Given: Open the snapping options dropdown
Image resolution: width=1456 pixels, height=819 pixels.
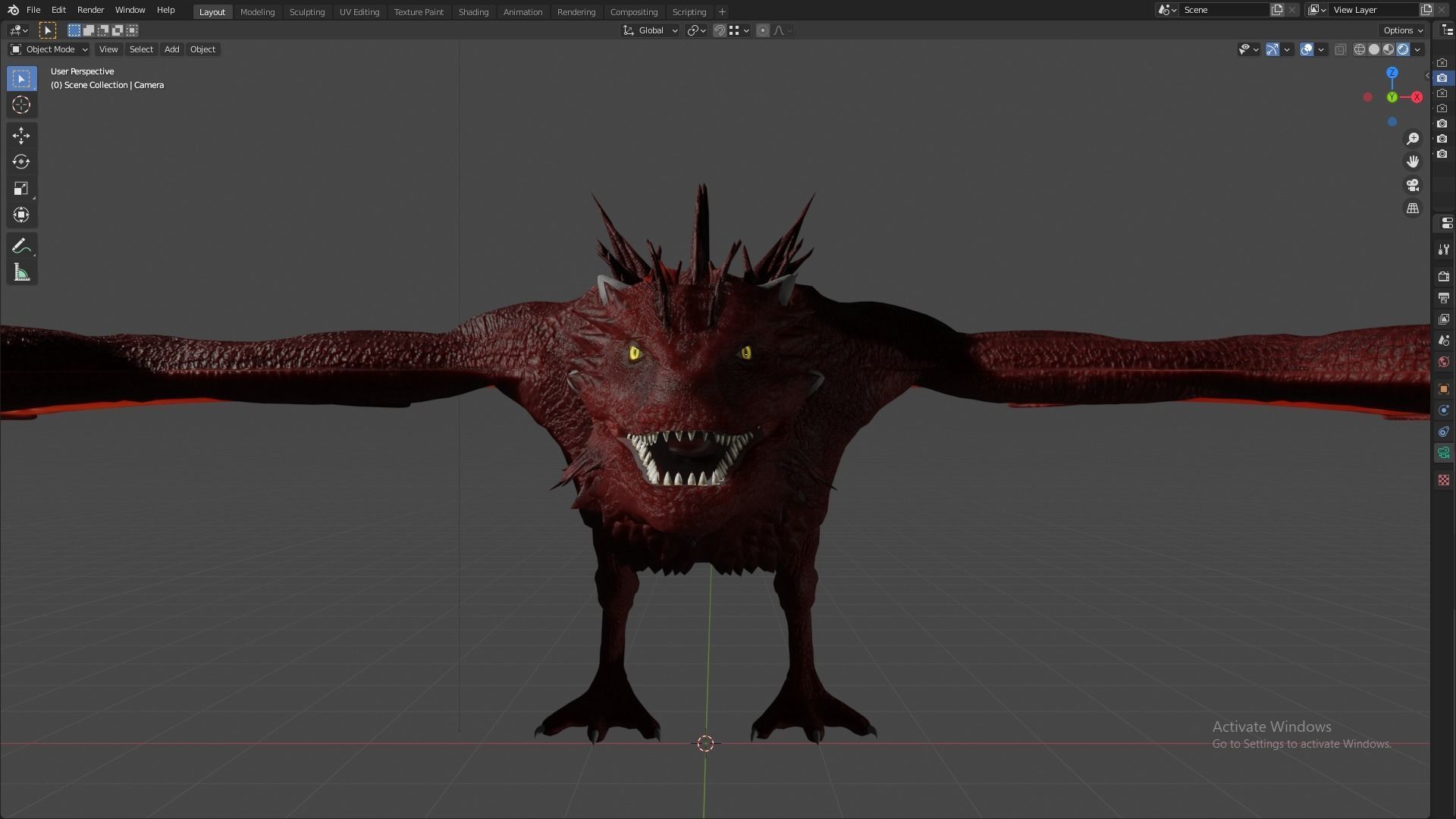Looking at the screenshot, I should (x=739, y=30).
